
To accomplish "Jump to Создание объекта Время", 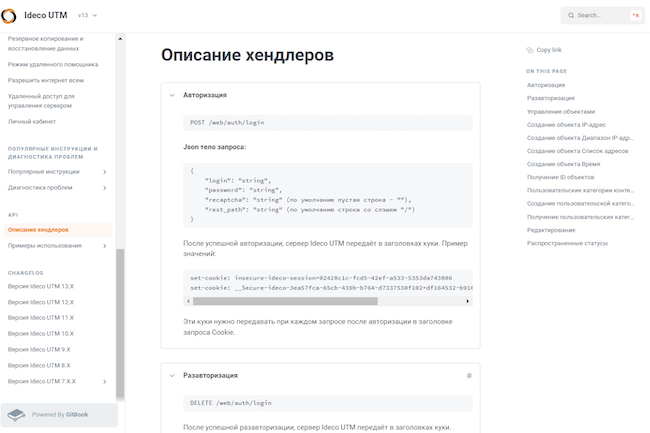I will tap(563, 164).
